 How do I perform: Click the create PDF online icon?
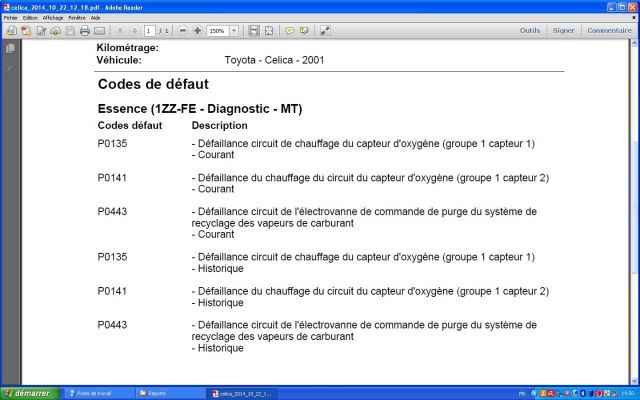click(11, 31)
